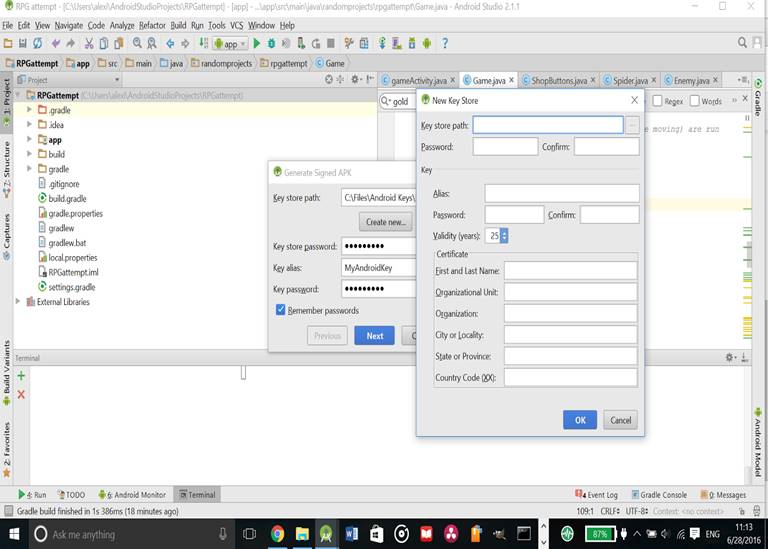Toggle the Words search checkbox
Screen dimensions: 768x549
click(x=695, y=101)
